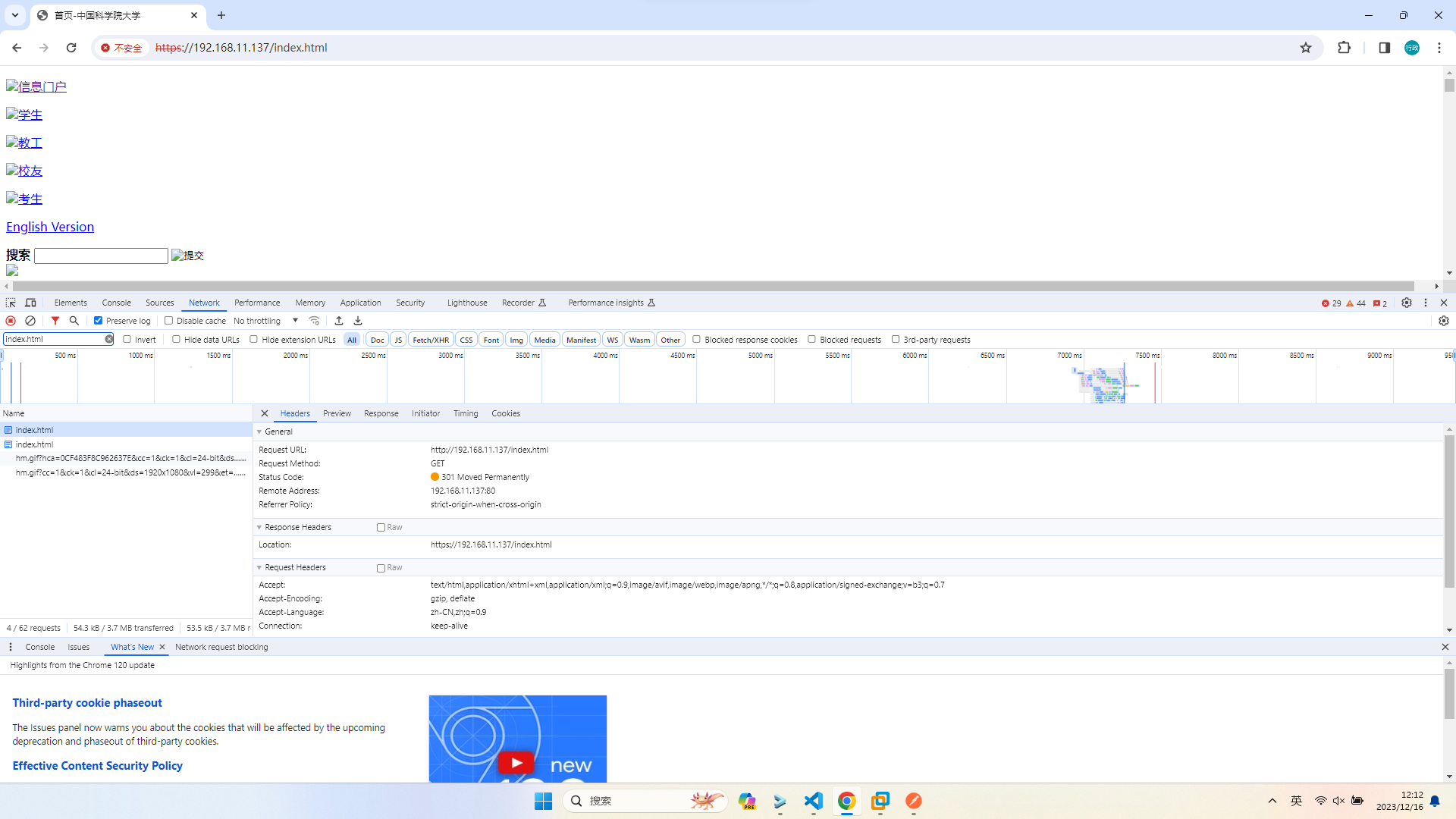Image resolution: width=1456 pixels, height=819 pixels.
Task: Collapse the Request Headers section
Action: pos(259,567)
